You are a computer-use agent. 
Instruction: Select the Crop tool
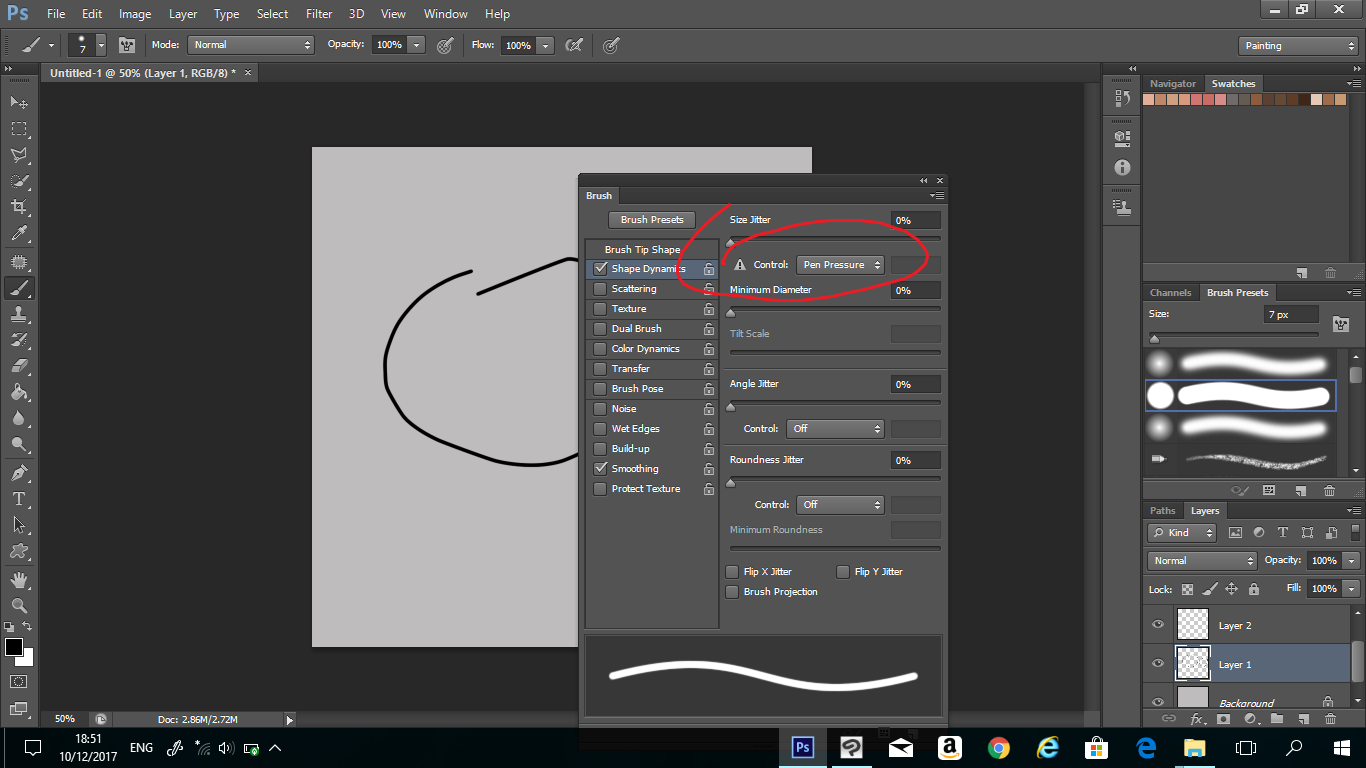coord(19,207)
